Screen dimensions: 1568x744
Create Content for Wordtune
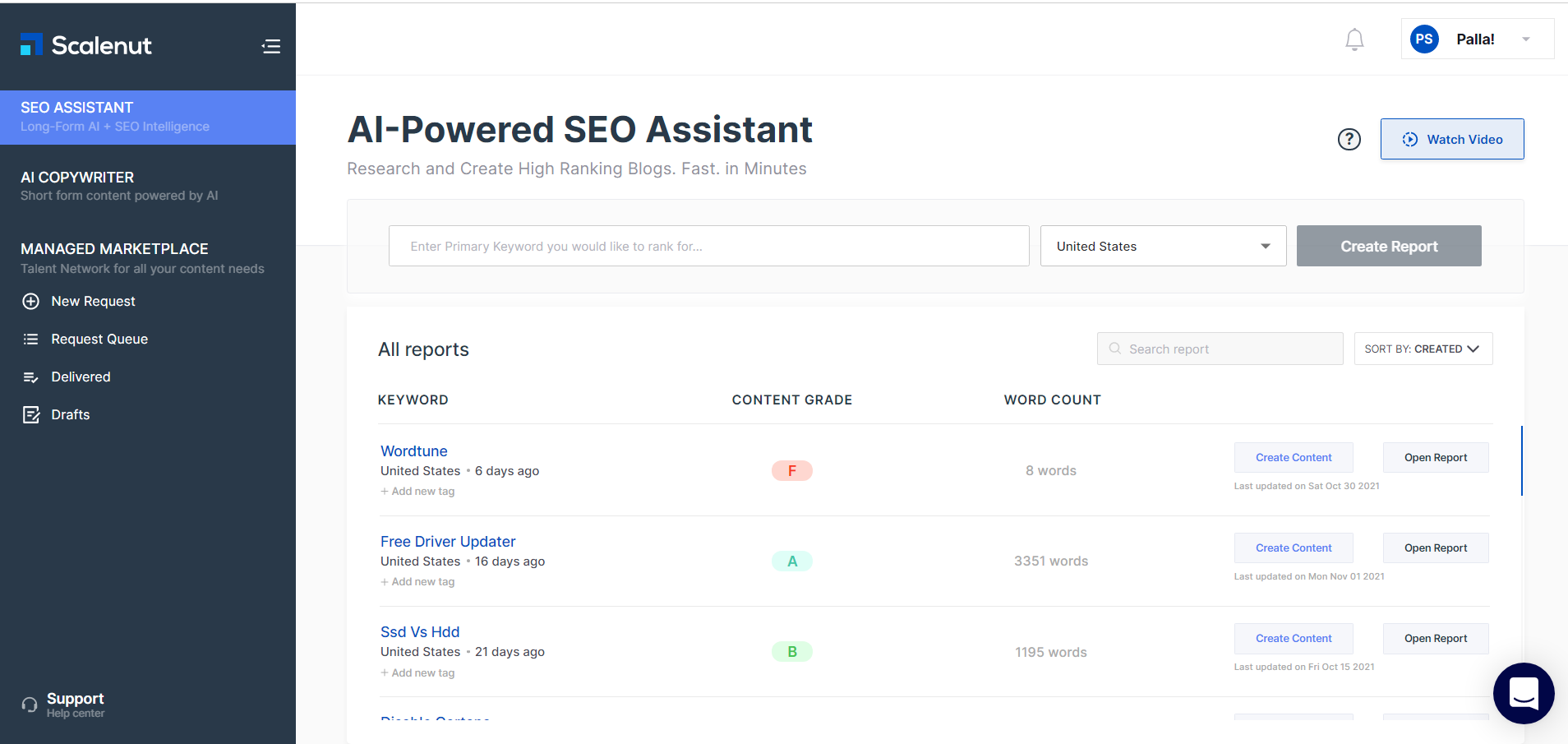[1294, 457]
